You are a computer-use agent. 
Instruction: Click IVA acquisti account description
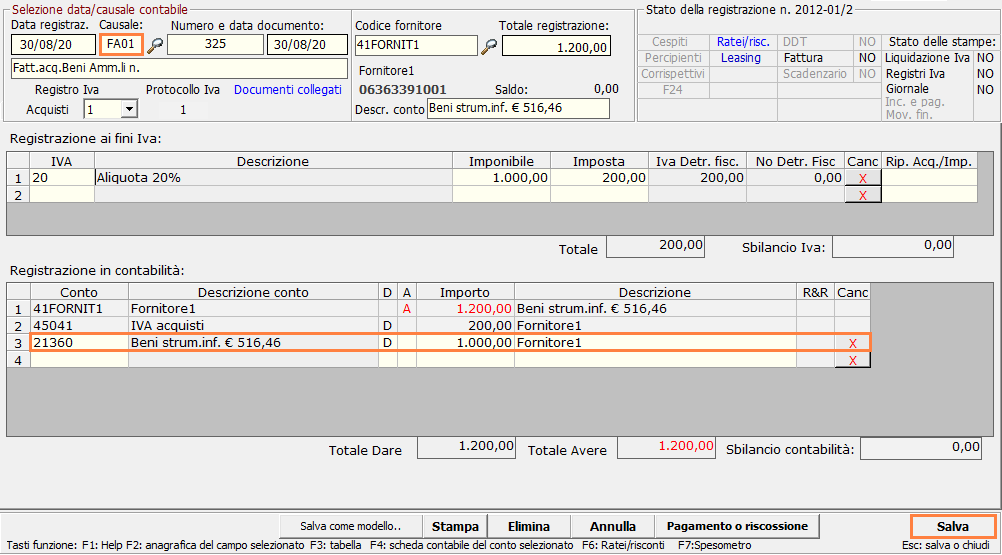point(253,326)
